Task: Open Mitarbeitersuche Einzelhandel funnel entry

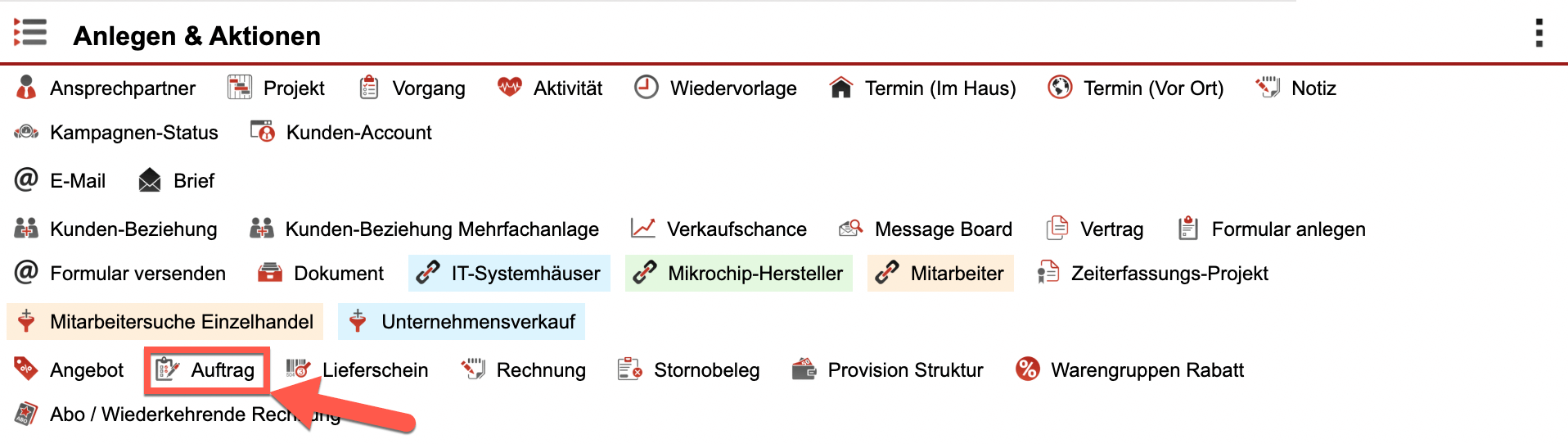Action: 164,321
